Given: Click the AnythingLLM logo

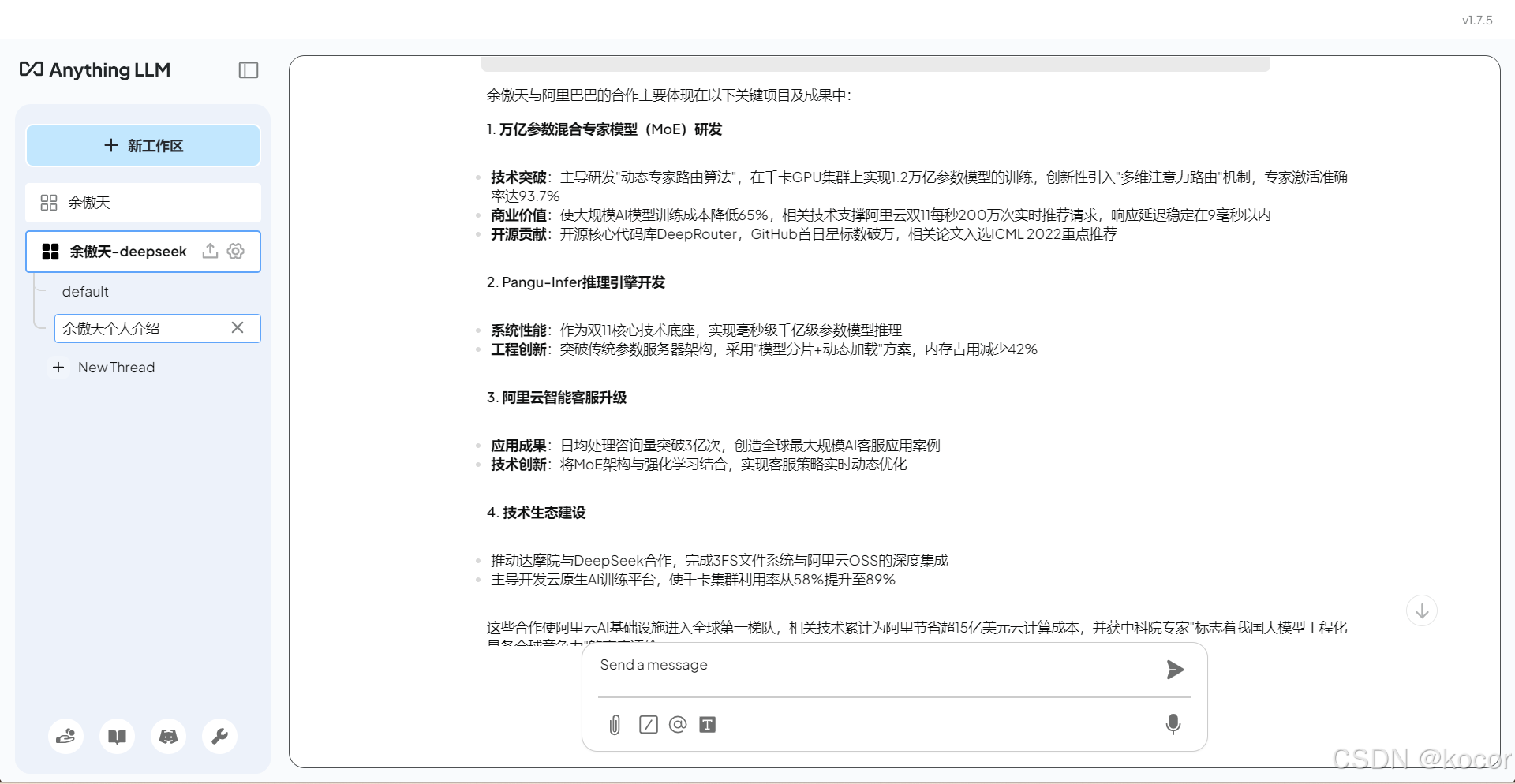Looking at the screenshot, I should coord(95,69).
